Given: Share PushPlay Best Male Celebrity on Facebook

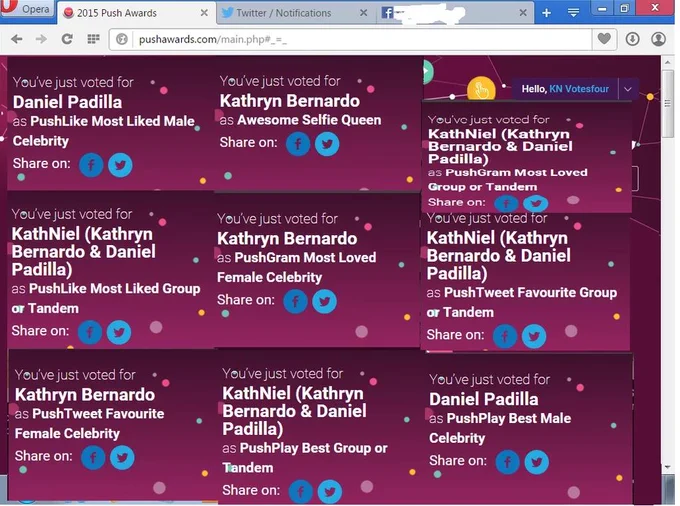Looking at the screenshot, I should (507, 462).
